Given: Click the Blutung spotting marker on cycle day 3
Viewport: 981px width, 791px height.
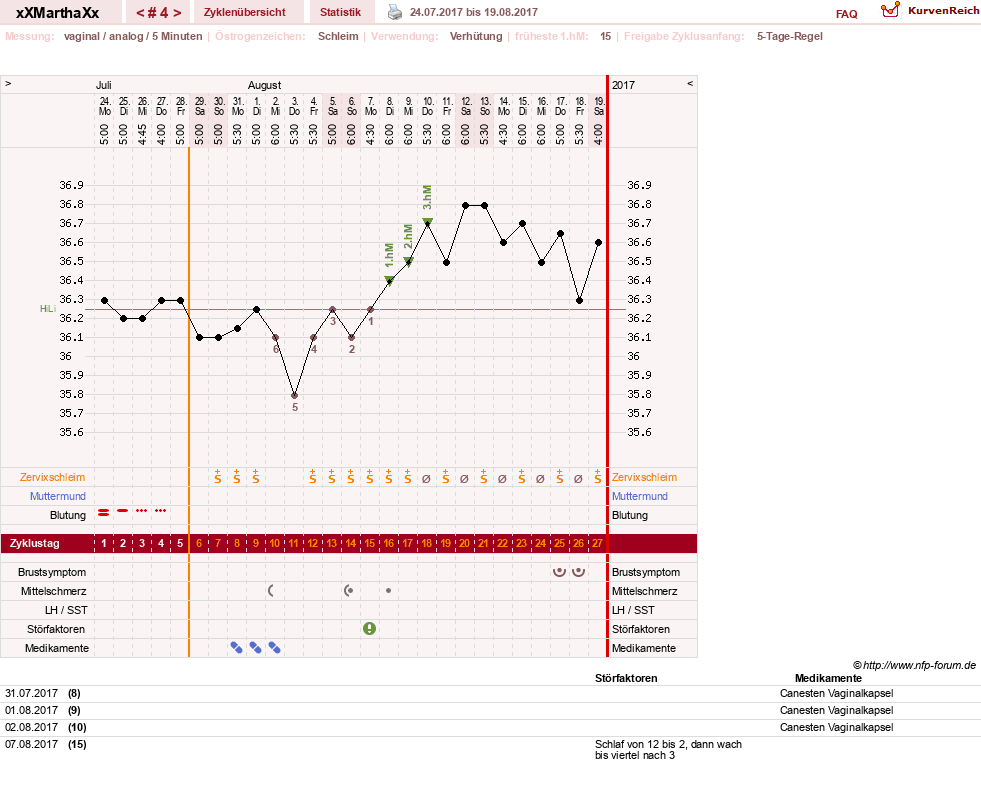Looking at the screenshot, I should pyautogui.click(x=142, y=511).
